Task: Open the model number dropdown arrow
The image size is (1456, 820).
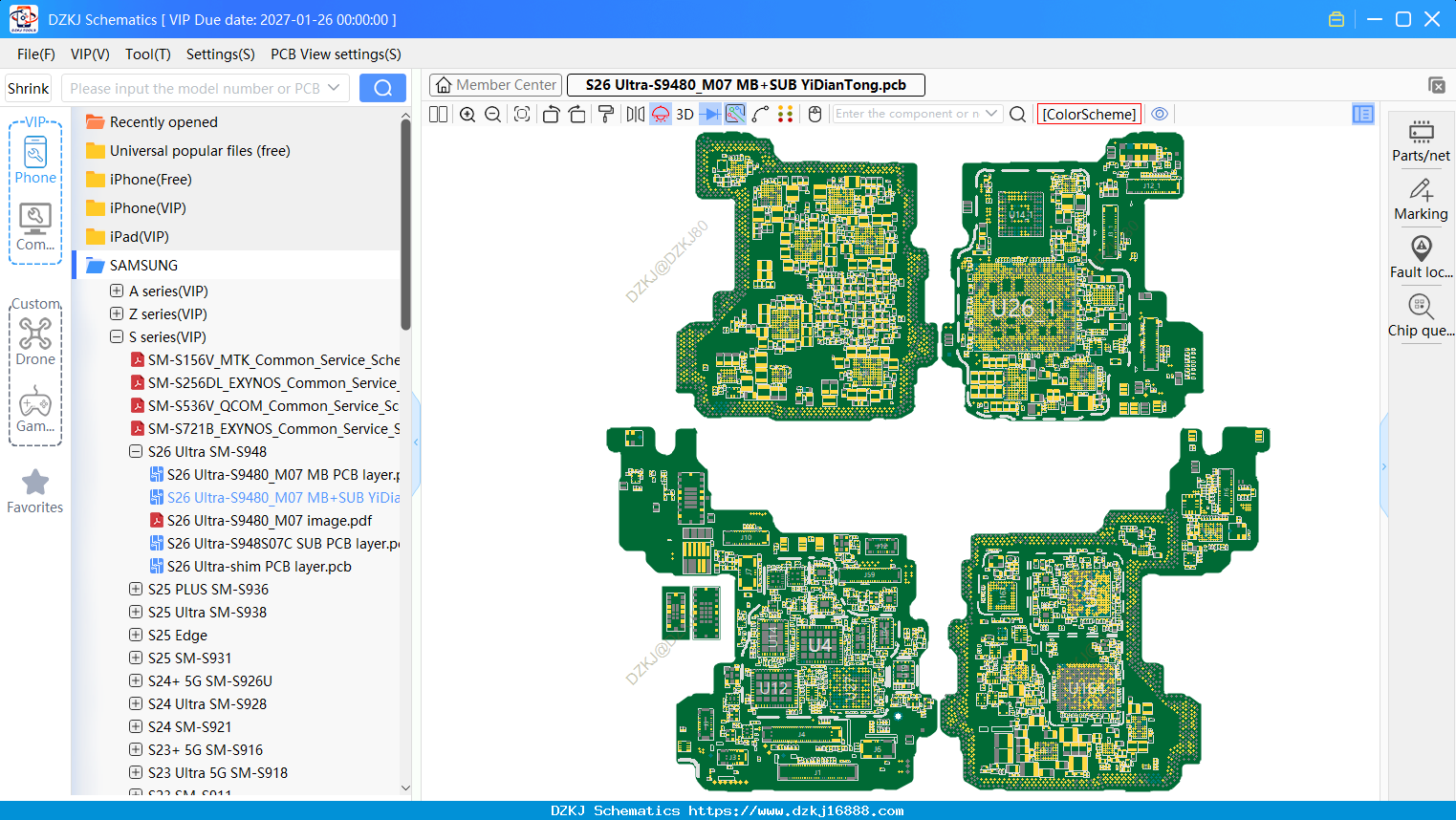Action: [334, 88]
